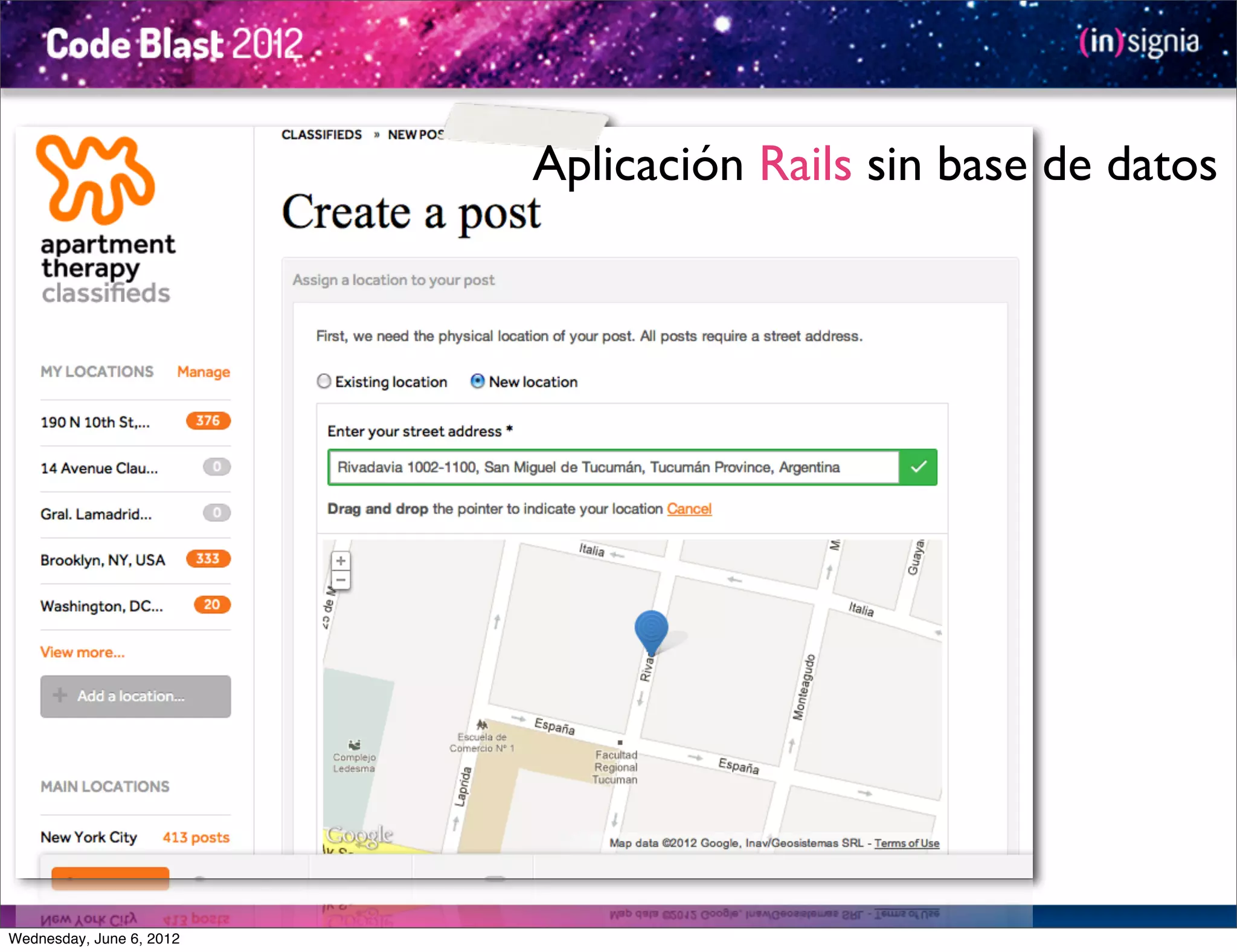
Task: Go to CLASSIFIEDS breadcrumb
Action: 321,135
